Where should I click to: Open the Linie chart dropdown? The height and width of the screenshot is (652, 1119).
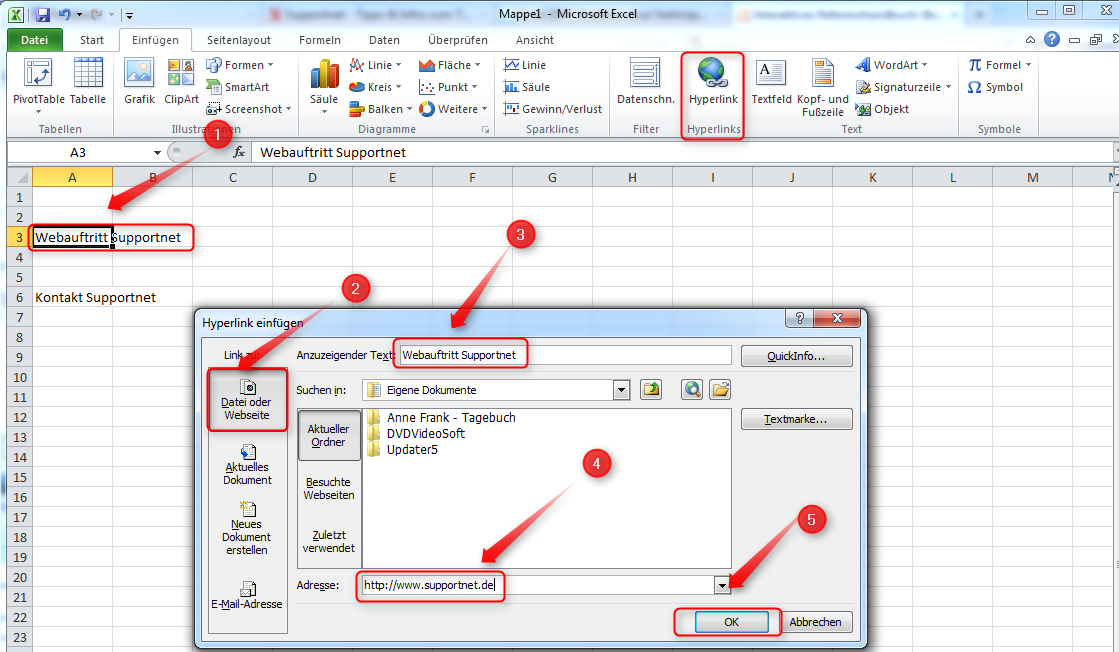click(x=375, y=65)
